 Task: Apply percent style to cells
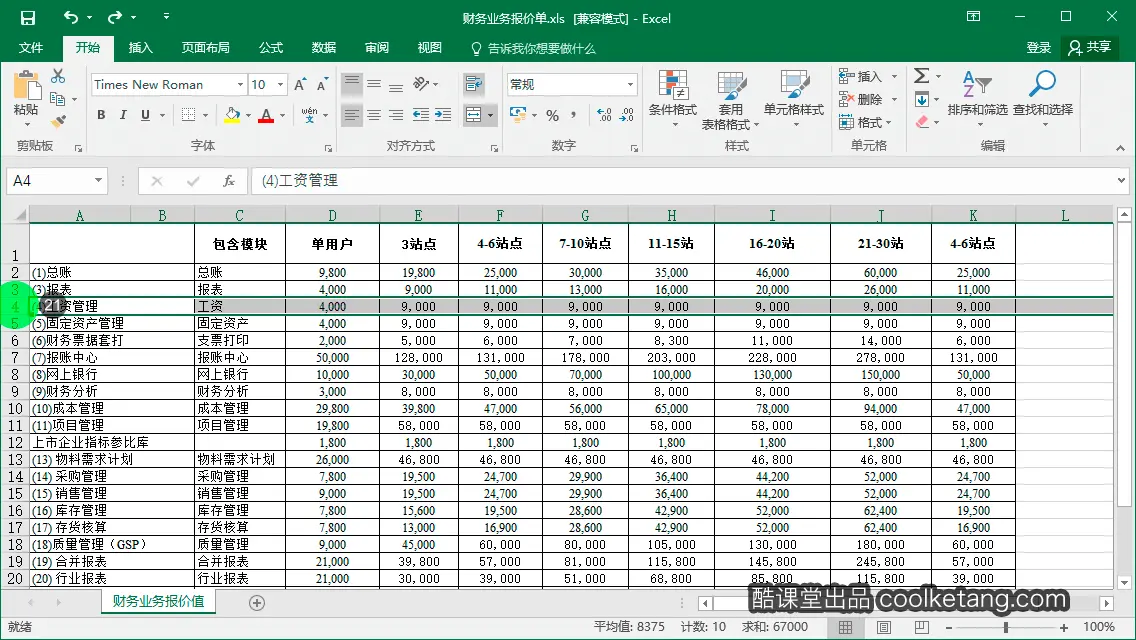tap(553, 115)
